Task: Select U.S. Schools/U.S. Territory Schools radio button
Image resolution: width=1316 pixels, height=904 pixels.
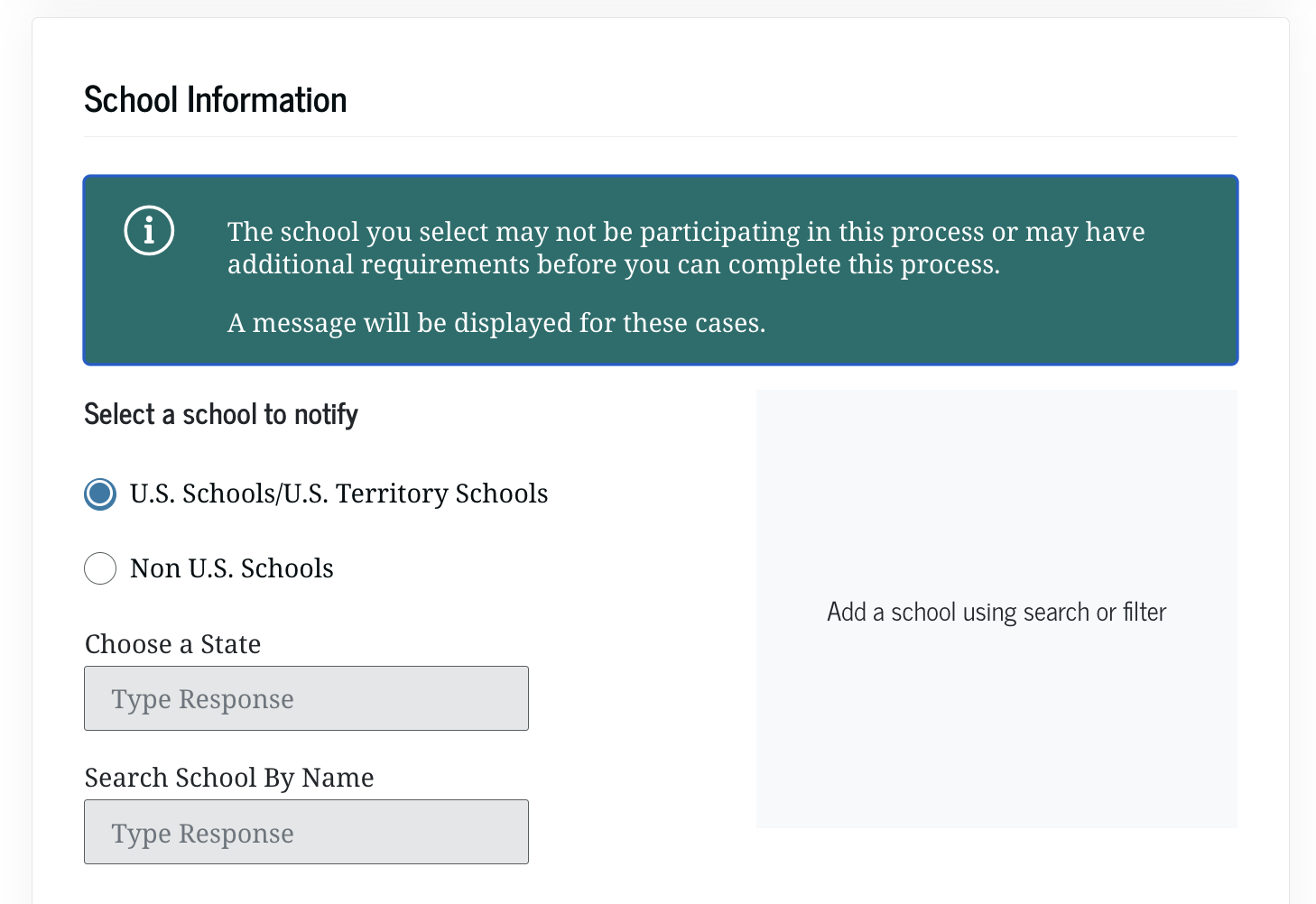Action: click(100, 494)
